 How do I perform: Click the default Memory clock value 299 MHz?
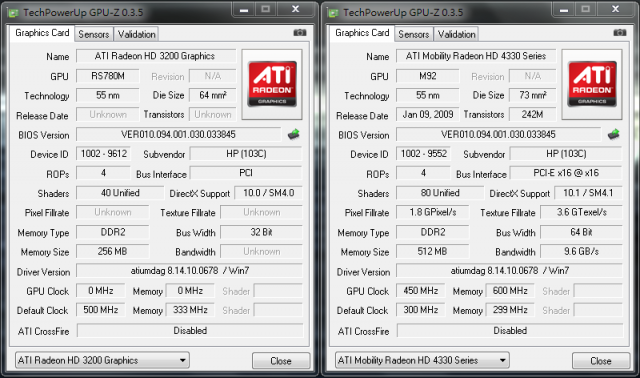[510, 310]
